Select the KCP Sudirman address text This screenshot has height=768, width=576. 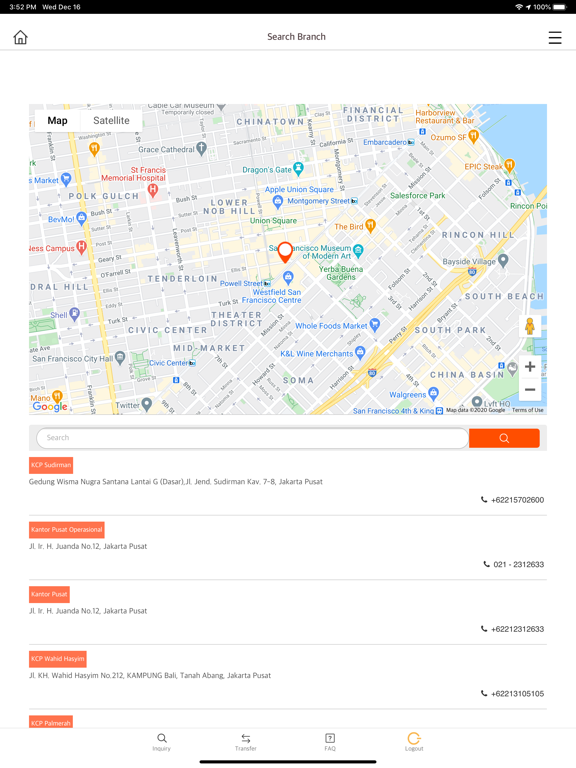pyautogui.click(x=175, y=482)
